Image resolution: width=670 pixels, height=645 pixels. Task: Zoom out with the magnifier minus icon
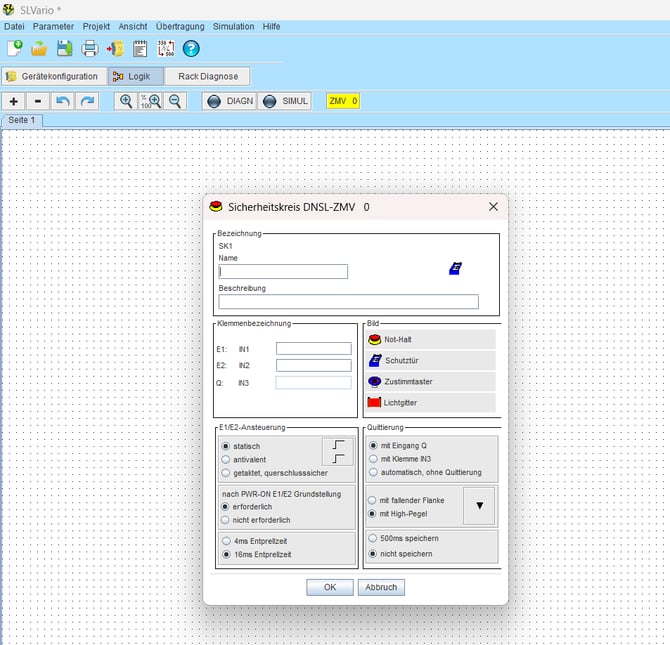click(x=175, y=101)
